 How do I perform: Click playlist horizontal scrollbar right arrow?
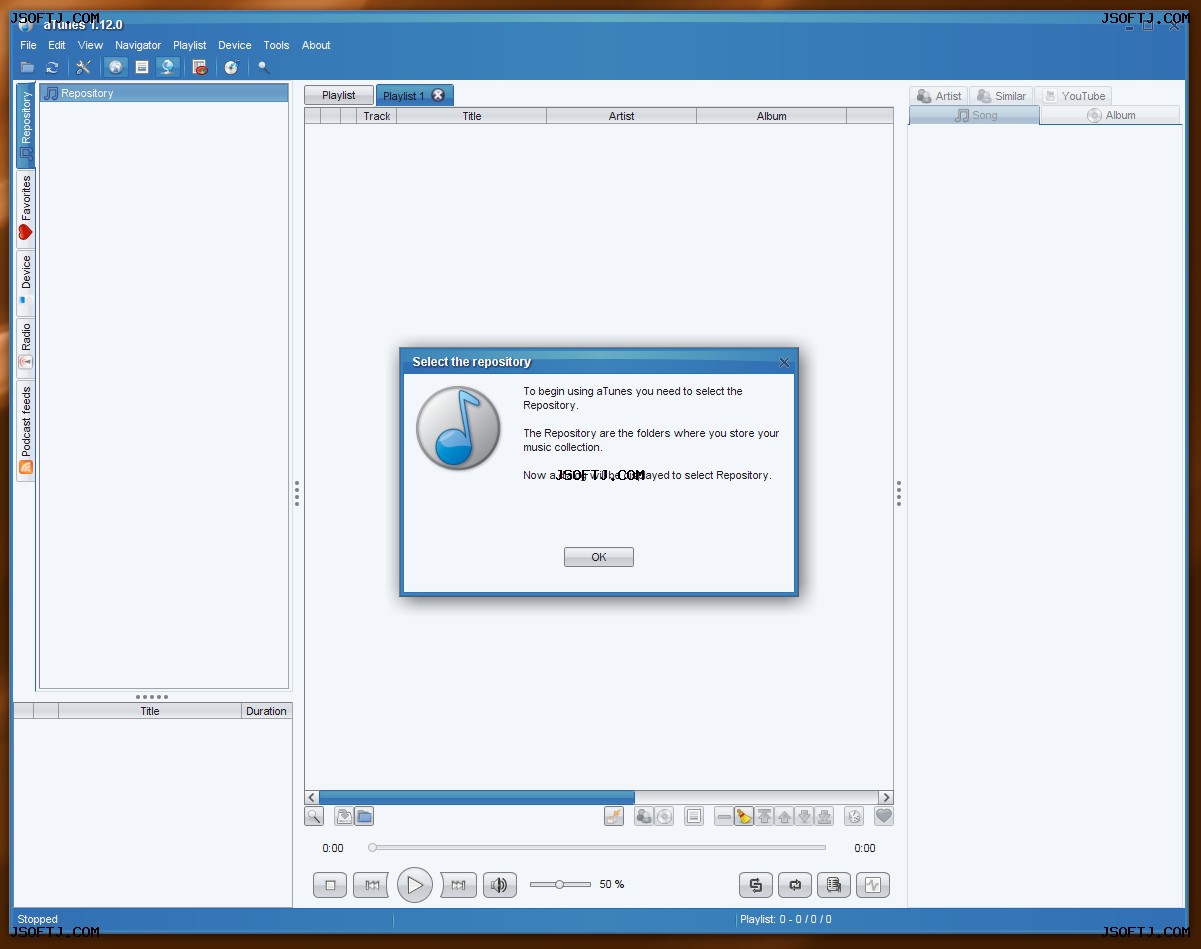[x=886, y=797]
